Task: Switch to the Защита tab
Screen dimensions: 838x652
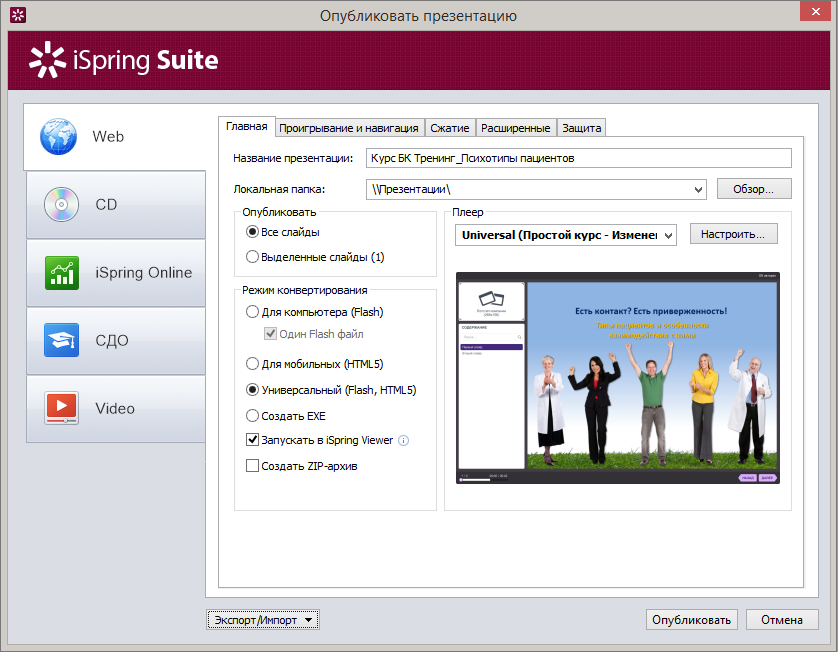Action: coord(581,128)
